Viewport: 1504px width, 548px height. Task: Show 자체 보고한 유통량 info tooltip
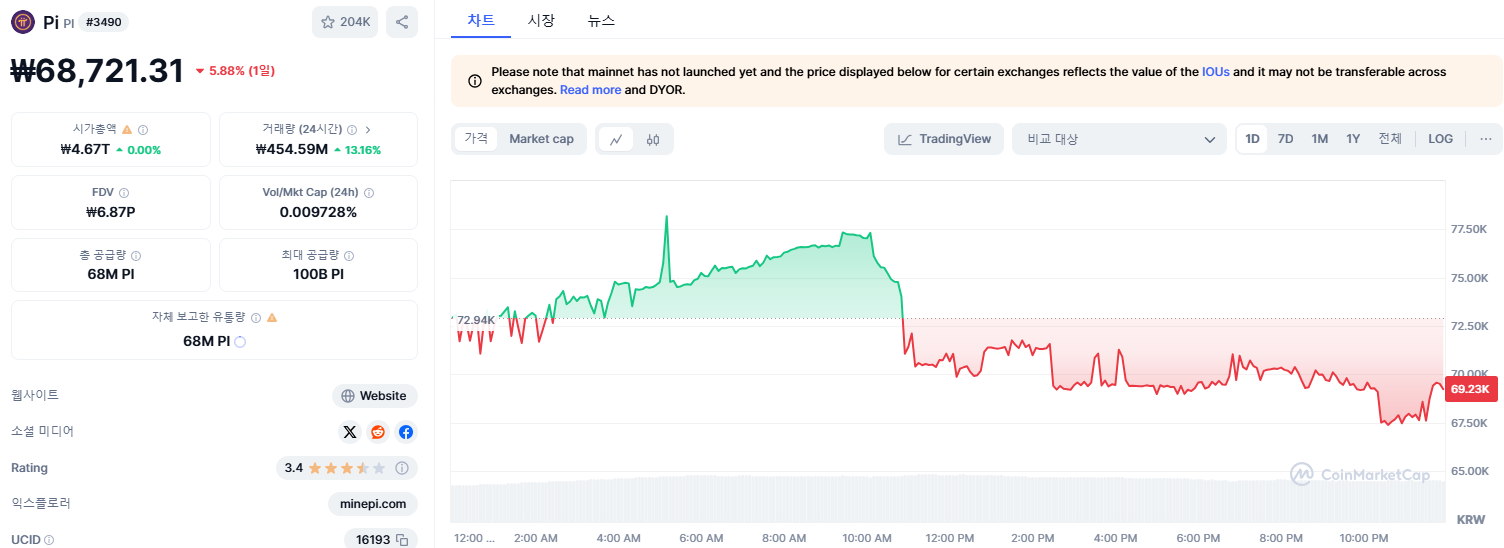point(257,317)
